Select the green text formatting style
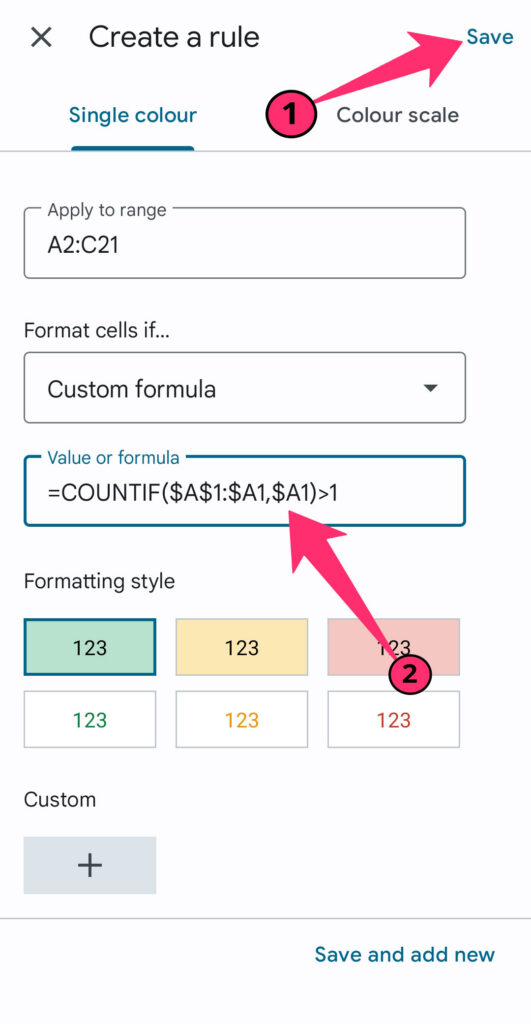This screenshot has height=1024, width=531. point(90,720)
